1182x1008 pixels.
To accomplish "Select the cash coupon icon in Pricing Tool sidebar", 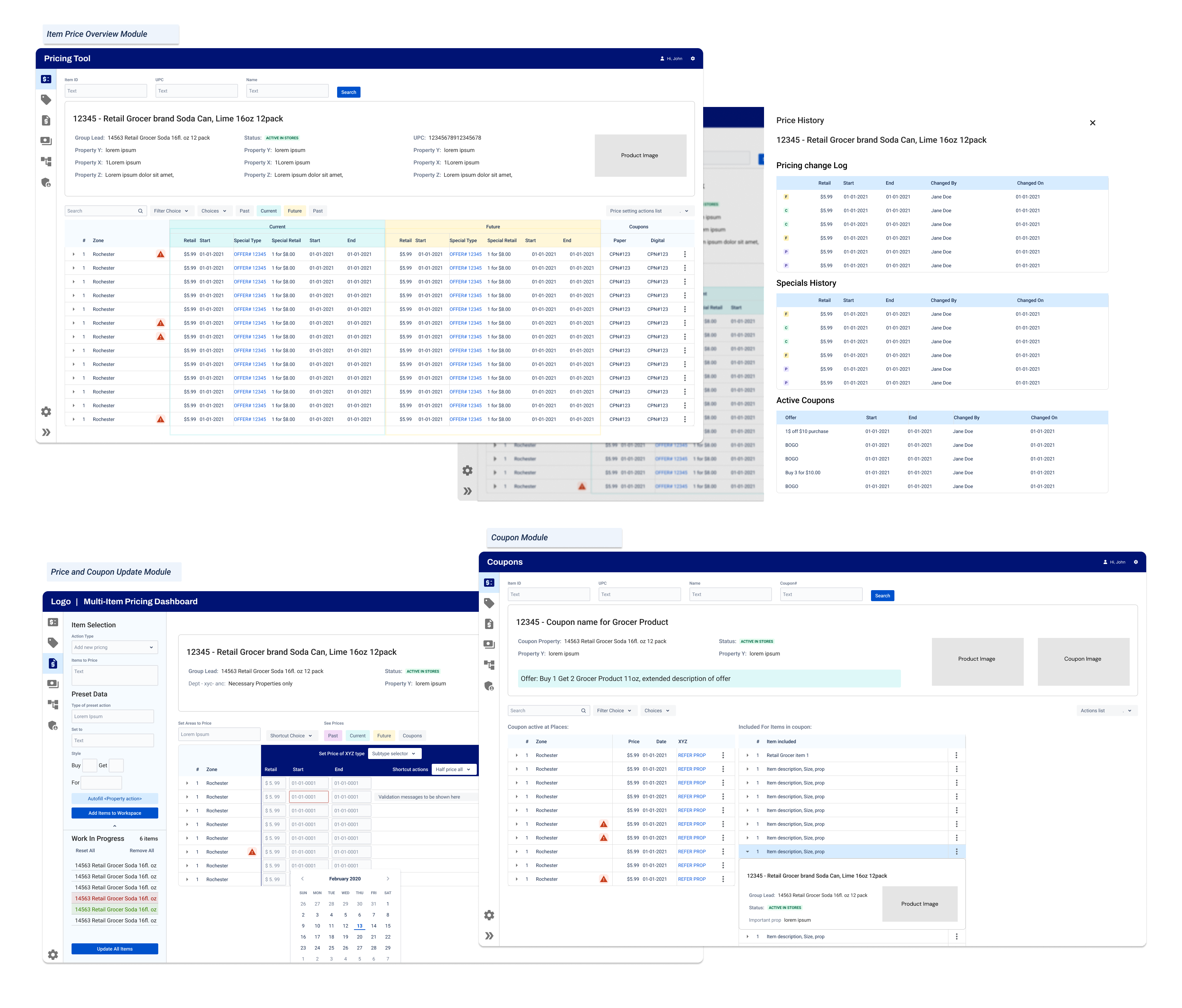I will click(46, 141).
